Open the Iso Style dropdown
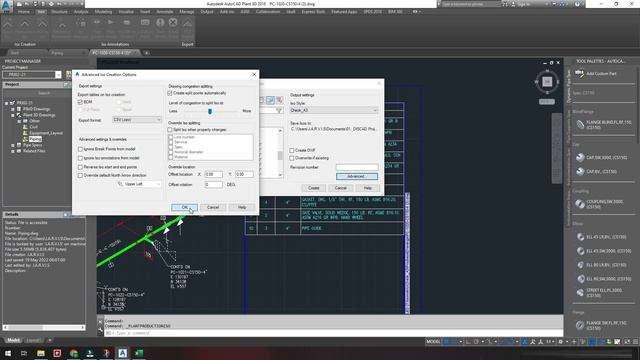640x360 pixels. (333, 110)
